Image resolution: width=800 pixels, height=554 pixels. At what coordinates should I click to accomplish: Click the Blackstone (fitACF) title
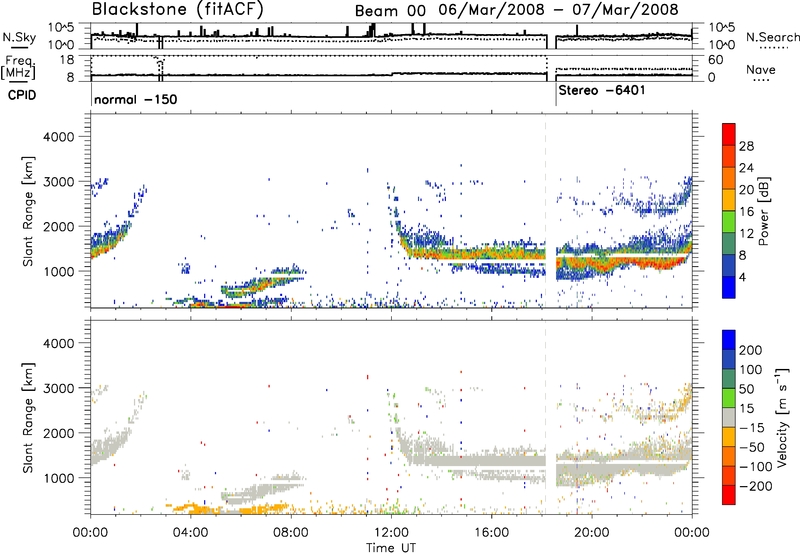pyautogui.click(x=178, y=9)
